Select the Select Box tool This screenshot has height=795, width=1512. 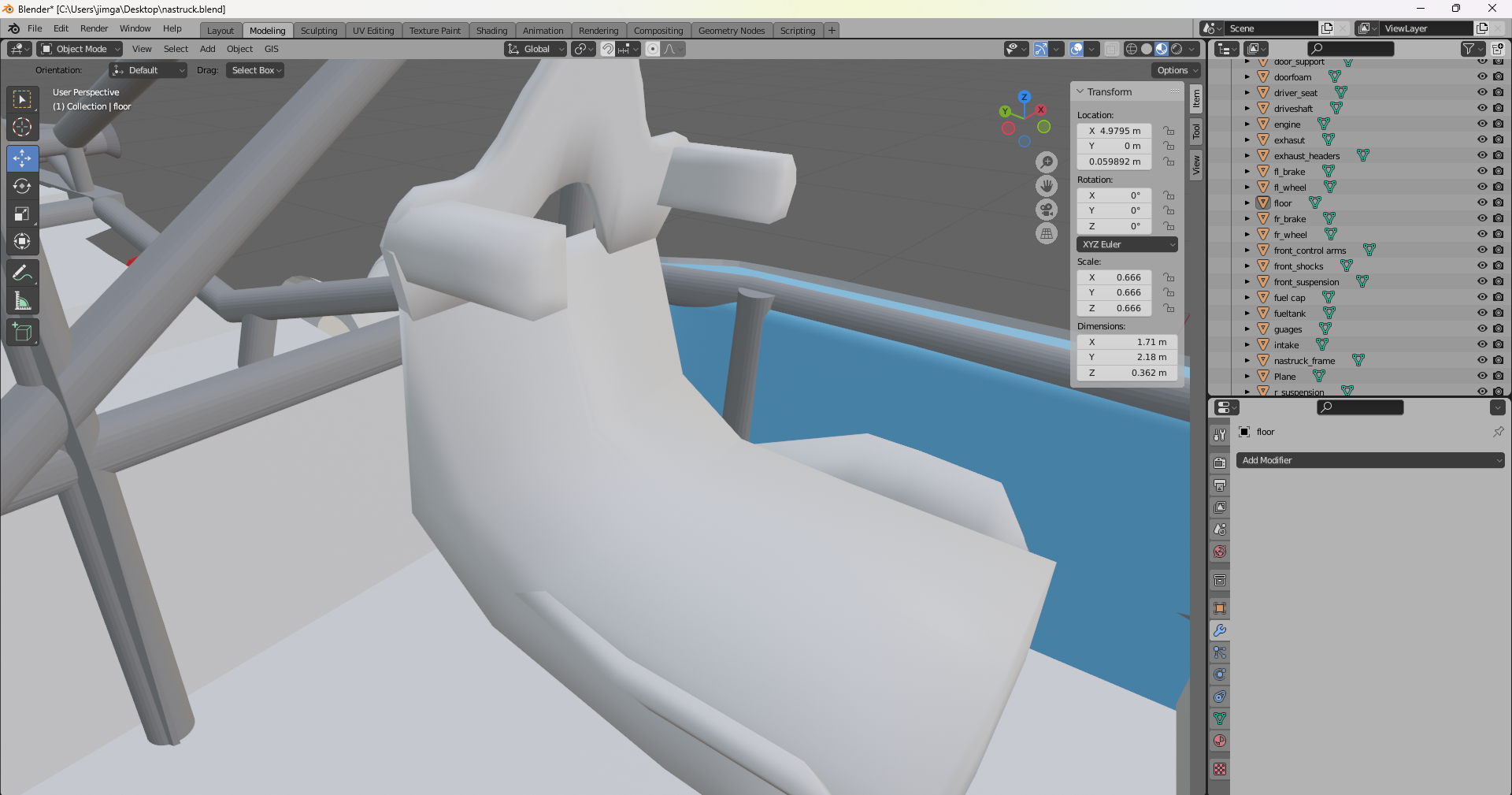tap(22, 99)
